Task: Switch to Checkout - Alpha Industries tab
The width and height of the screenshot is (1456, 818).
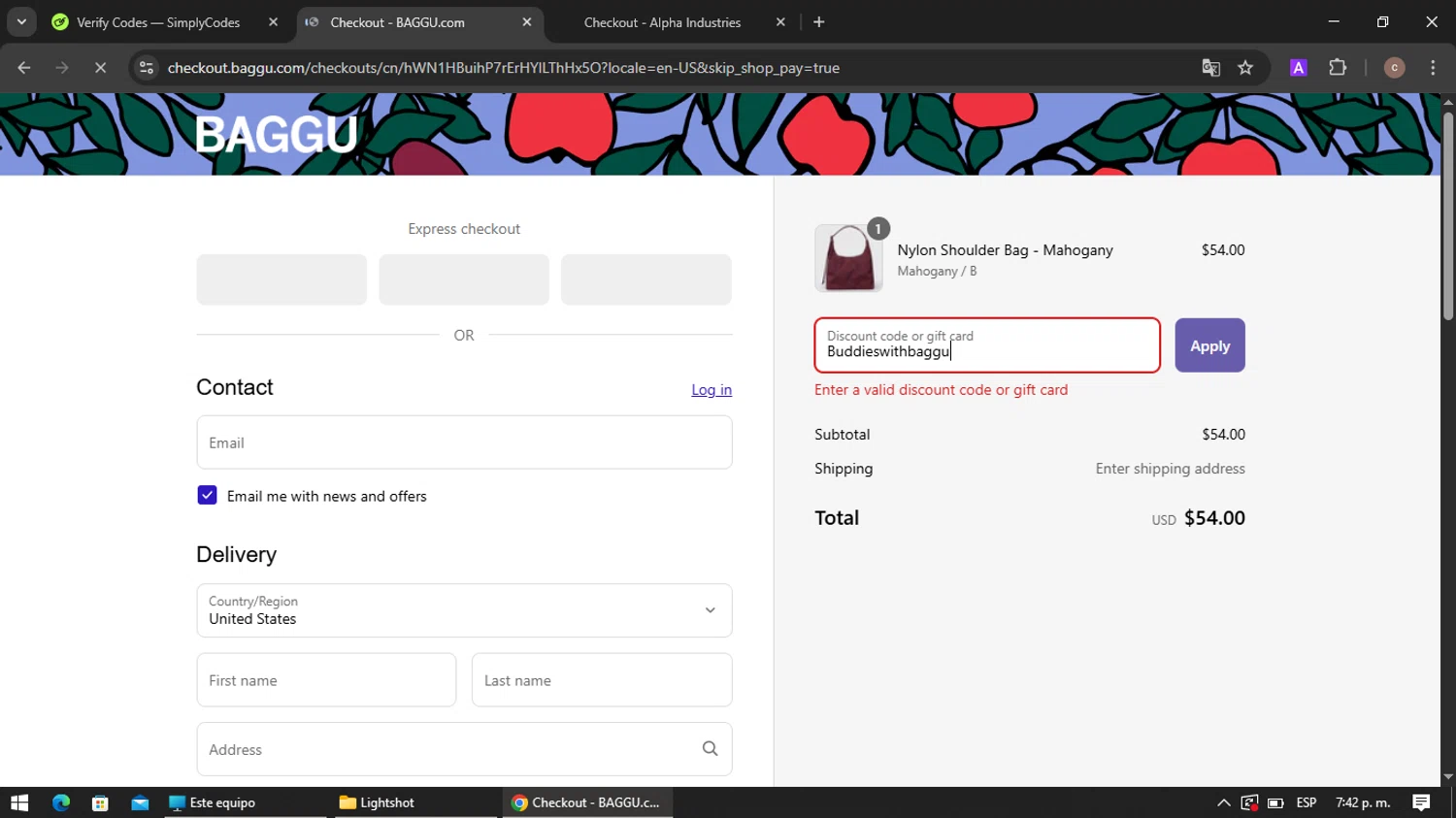Action: (662, 22)
